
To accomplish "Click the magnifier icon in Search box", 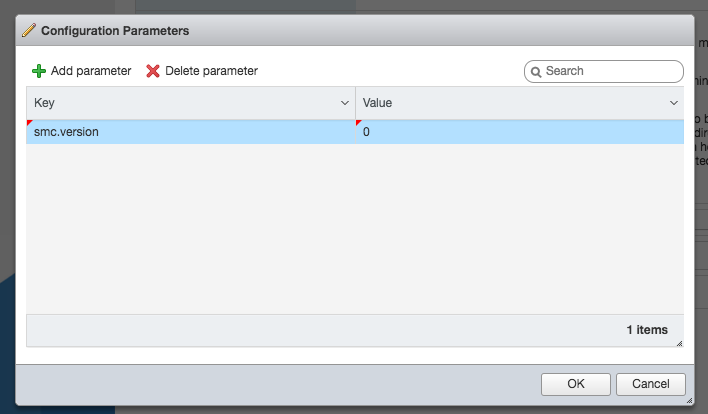I will click(536, 72).
